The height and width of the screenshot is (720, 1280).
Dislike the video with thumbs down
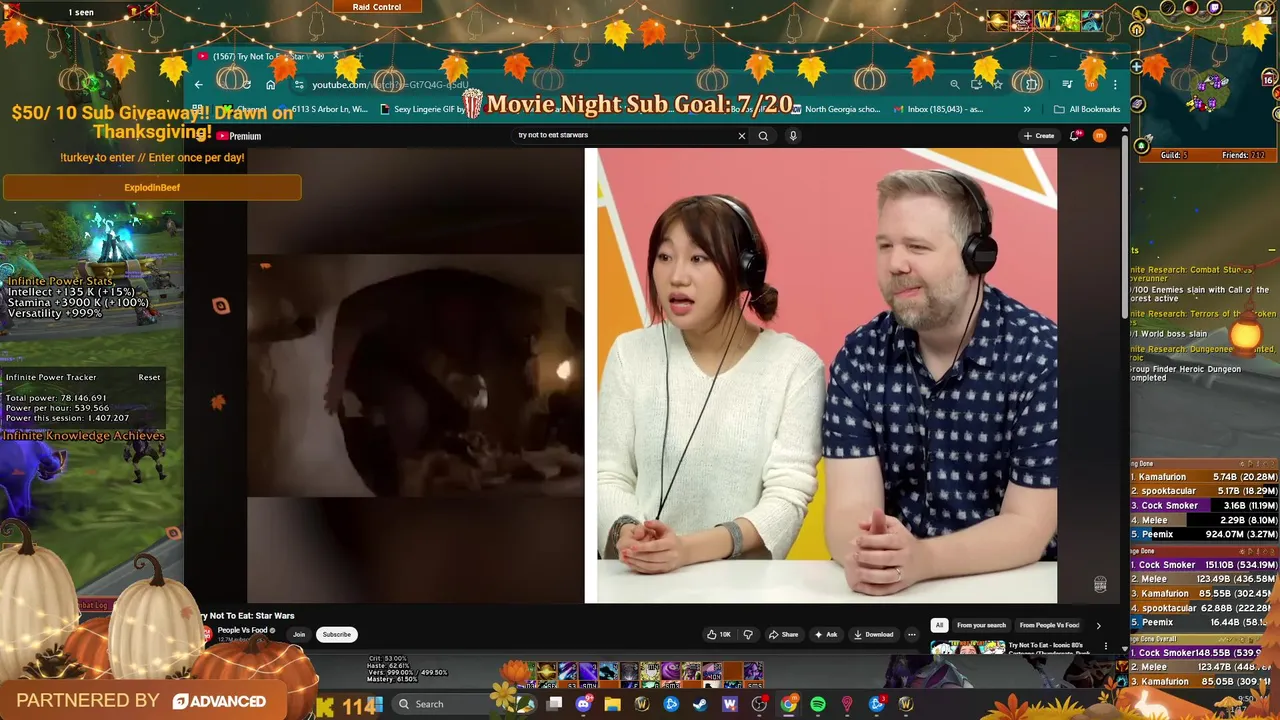coord(748,634)
